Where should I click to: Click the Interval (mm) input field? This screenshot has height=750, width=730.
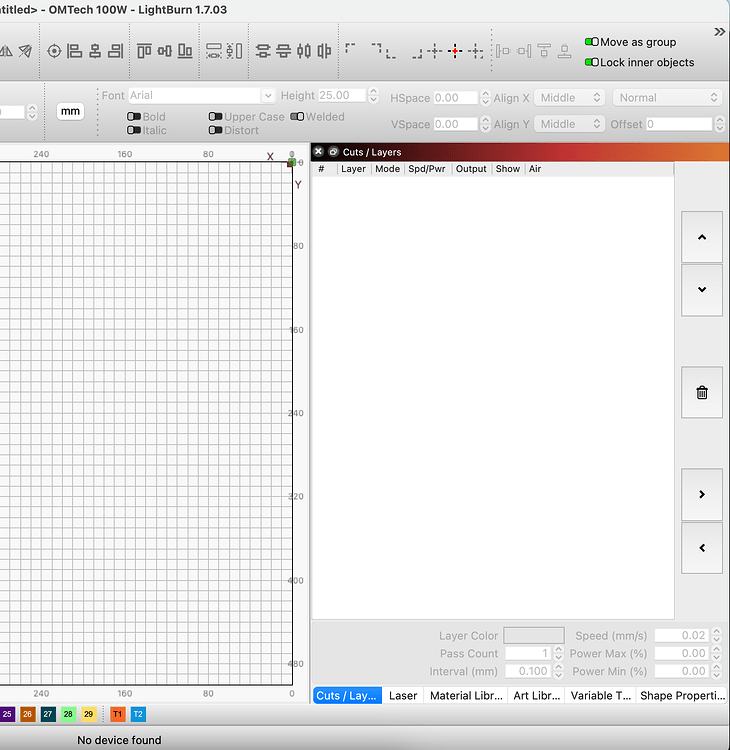point(529,671)
